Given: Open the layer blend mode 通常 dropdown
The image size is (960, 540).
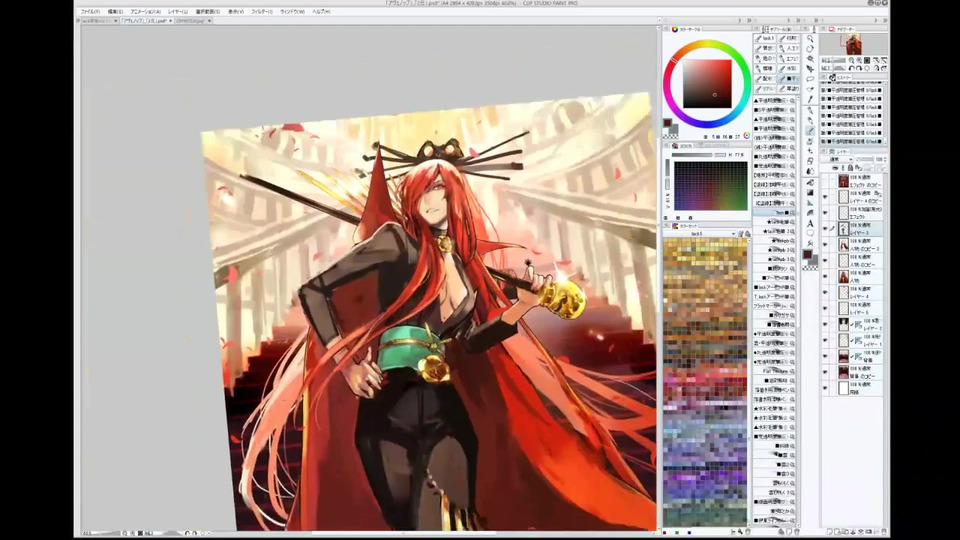Looking at the screenshot, I should click(838, 159).
